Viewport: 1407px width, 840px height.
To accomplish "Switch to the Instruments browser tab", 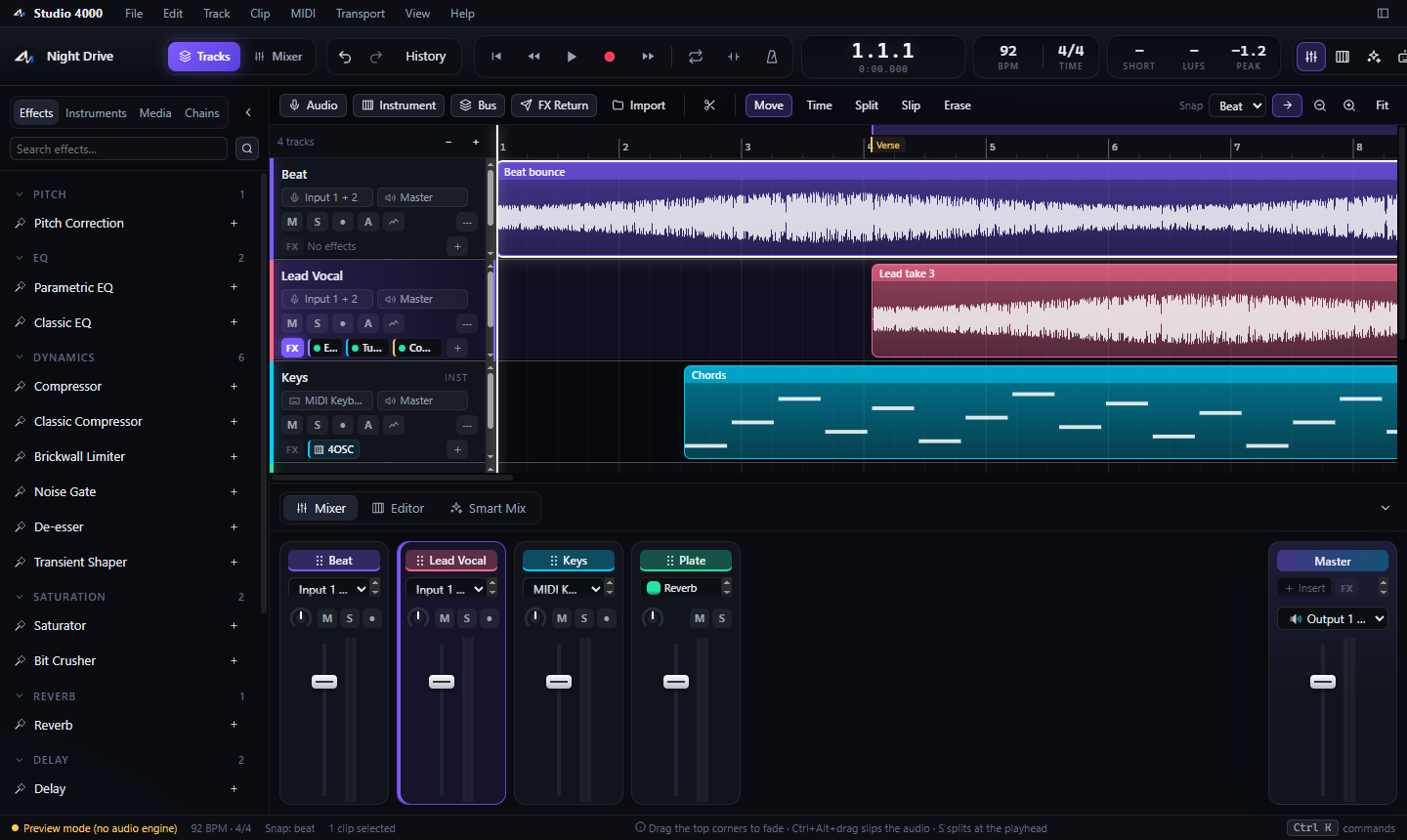I will (96, 113).
